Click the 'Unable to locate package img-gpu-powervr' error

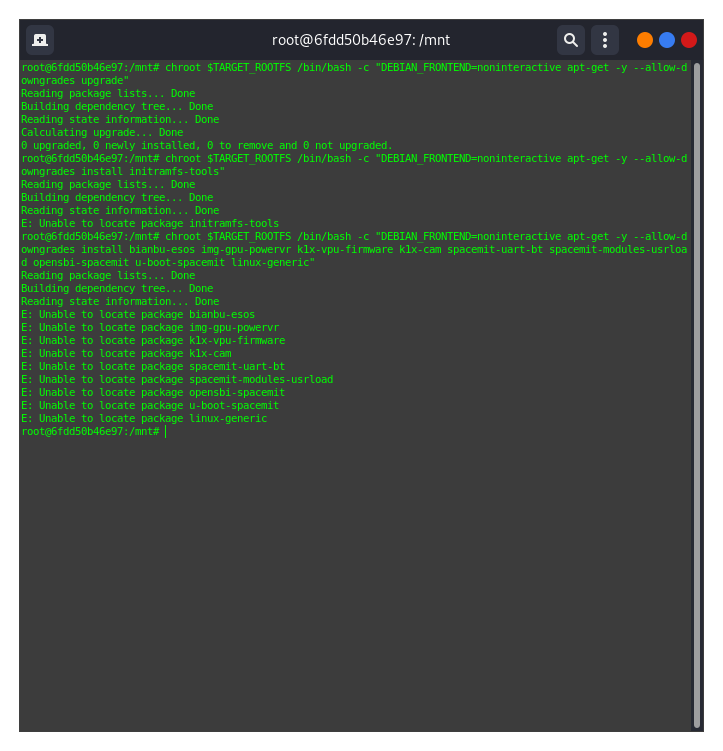150,327
